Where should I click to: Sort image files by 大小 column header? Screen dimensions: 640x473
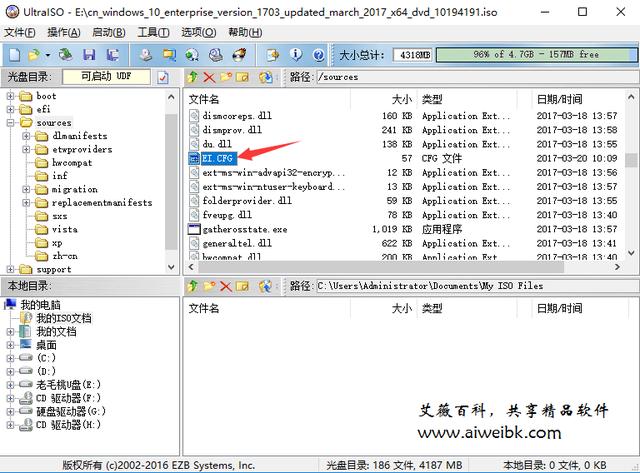(x=402, y=99)
